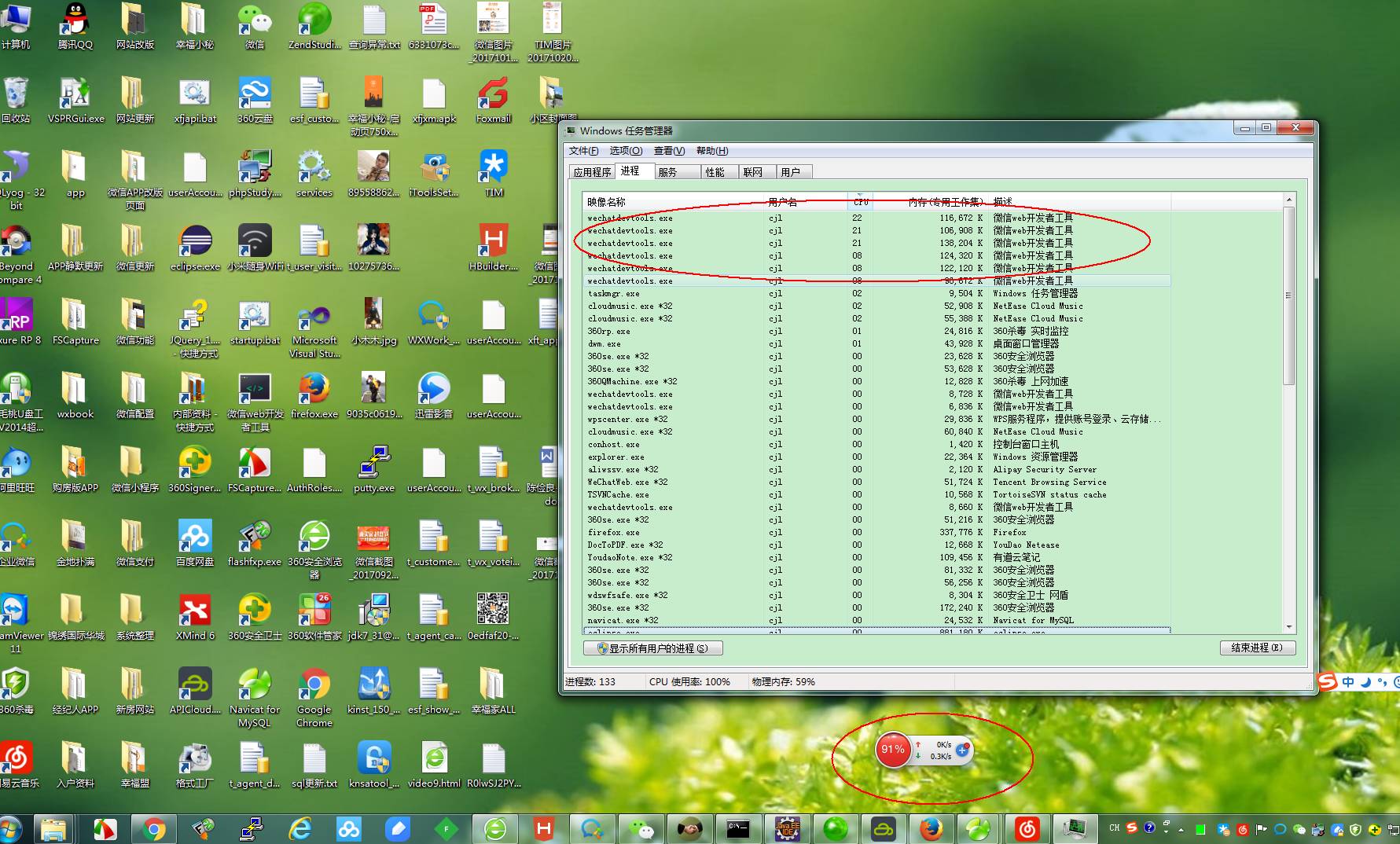
Task: Open the 查看(V) menu
Action: tap(669, 151)
